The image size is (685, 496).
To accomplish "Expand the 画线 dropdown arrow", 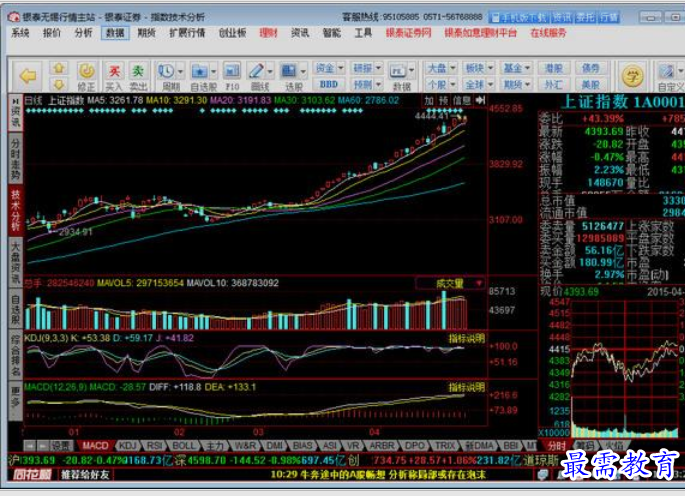I will point(270,71).
